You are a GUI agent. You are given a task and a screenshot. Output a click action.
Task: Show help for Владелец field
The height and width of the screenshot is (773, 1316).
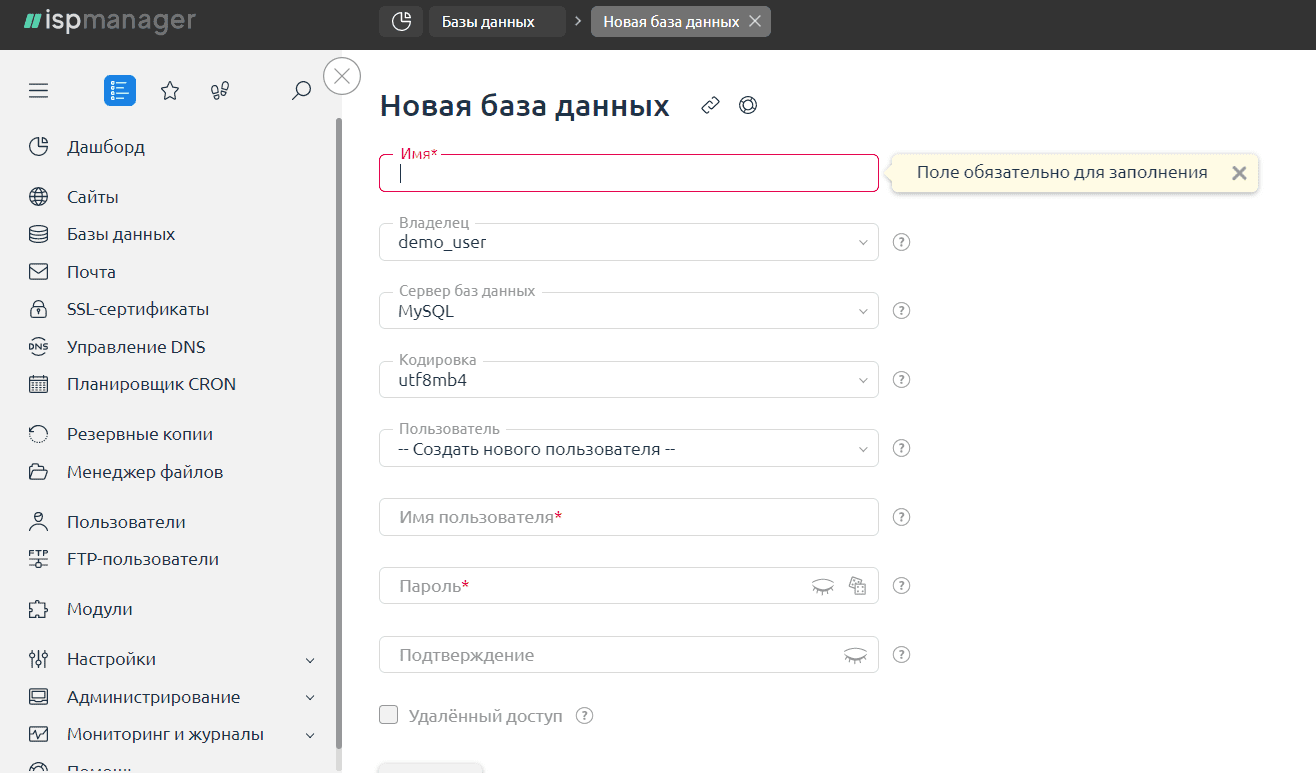901,242
